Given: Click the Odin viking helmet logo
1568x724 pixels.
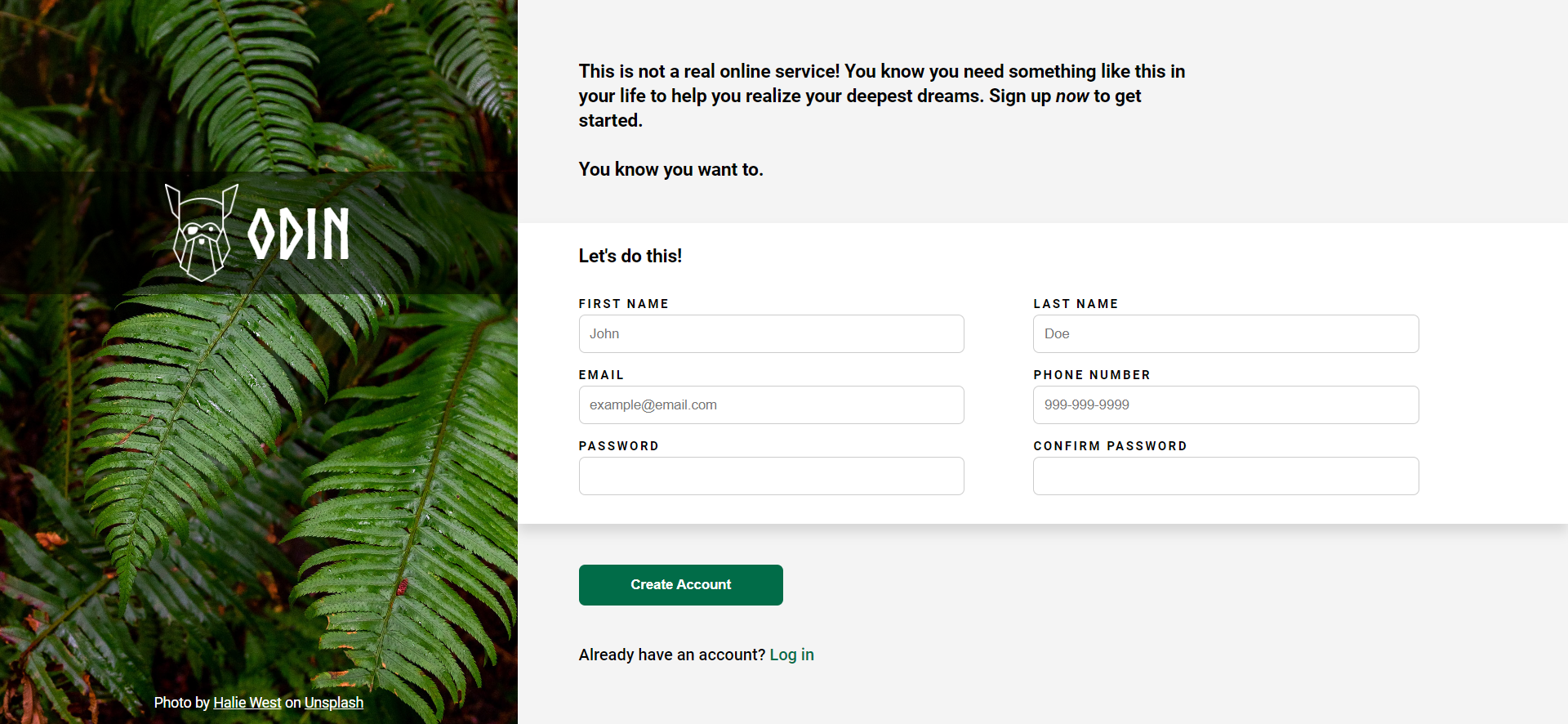Looking at the screenshot, I should pyautogui.click(x=201, y=233).
